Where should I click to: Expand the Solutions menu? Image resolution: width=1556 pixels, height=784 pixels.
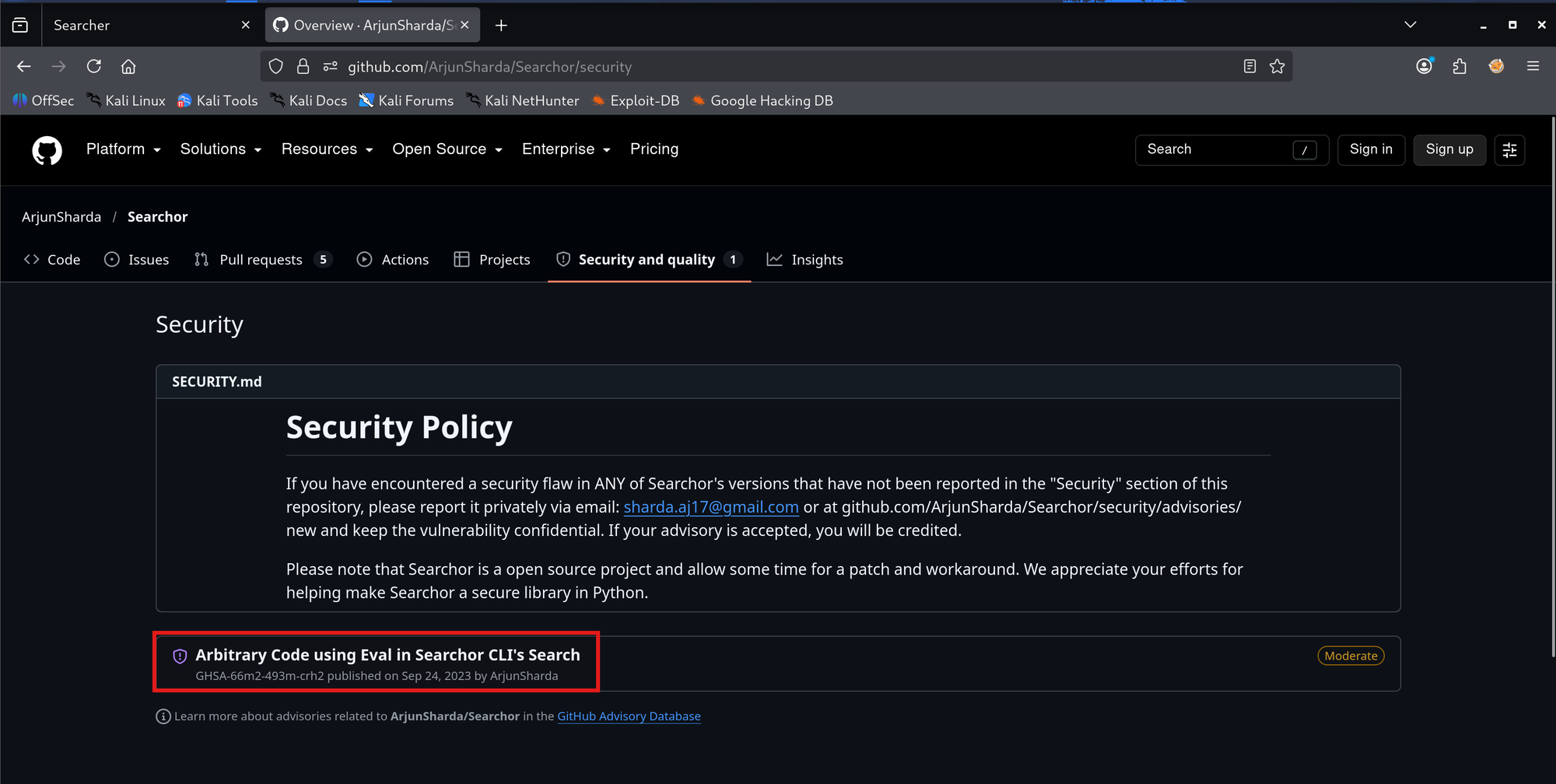[x=221, y=149]
